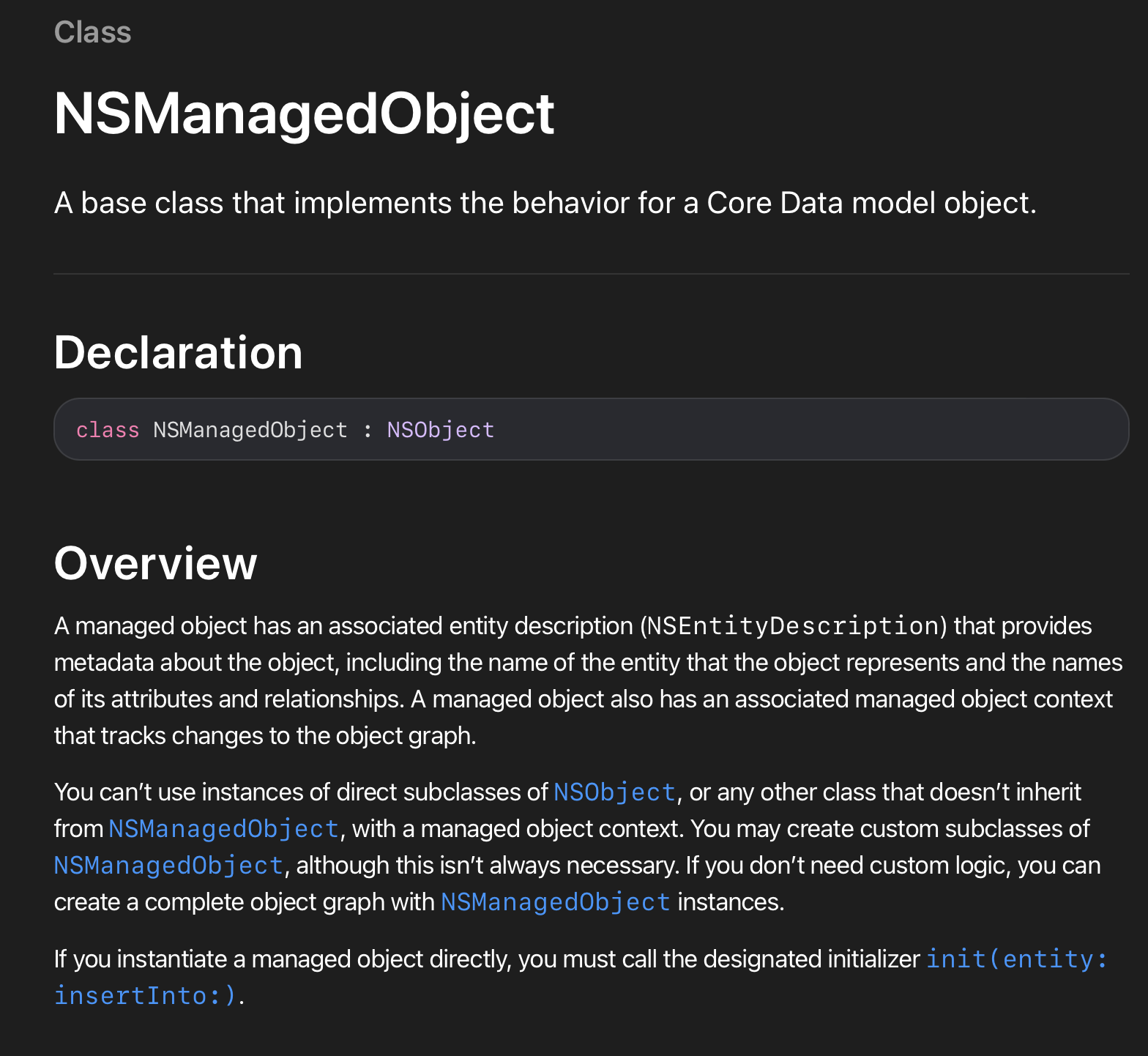The width and height of the screenshot is (1148, 1056).
Task: Click the "A base class that implements" summary
Action: click(545, 203)
